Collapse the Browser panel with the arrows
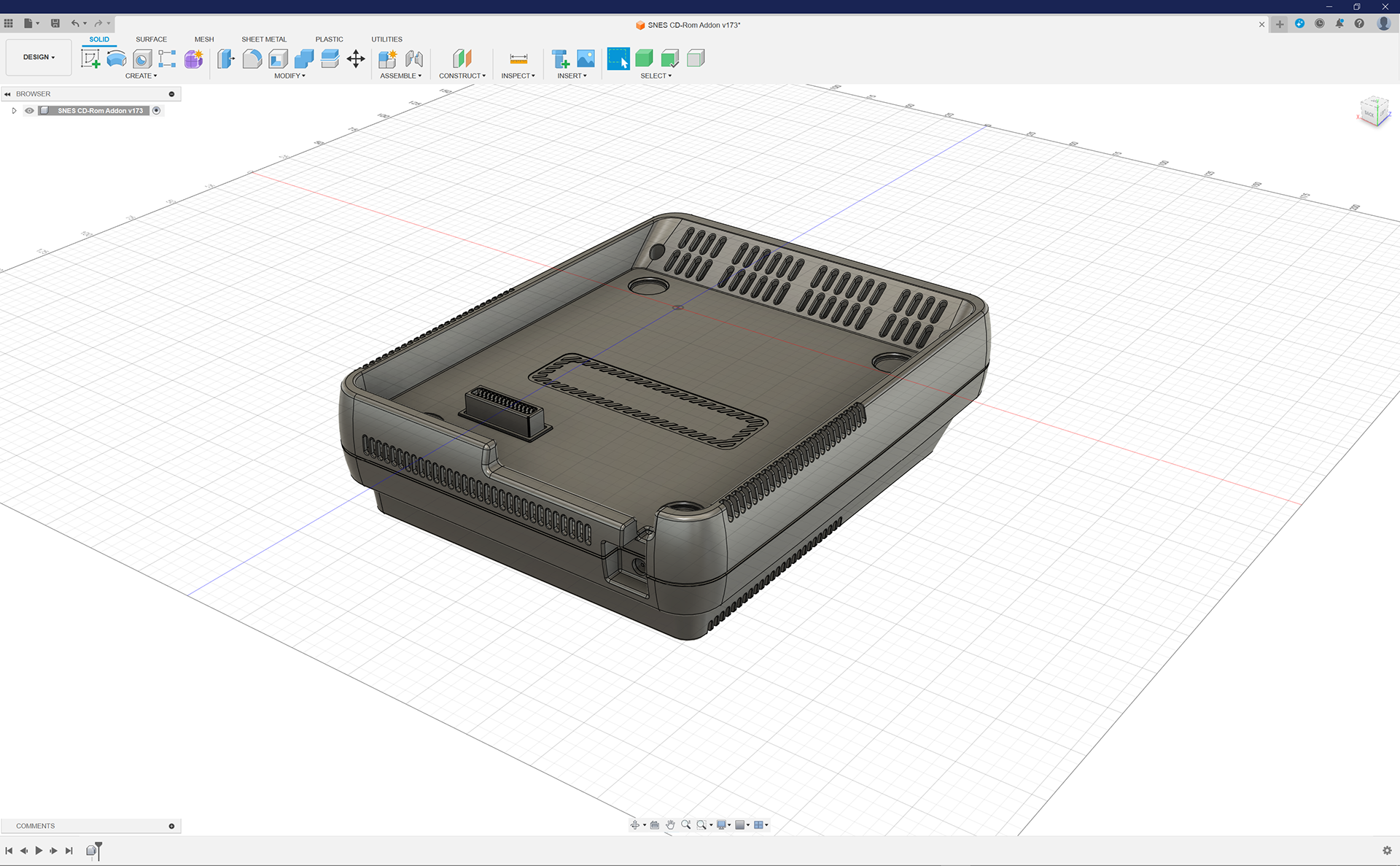 coord(7,94)
